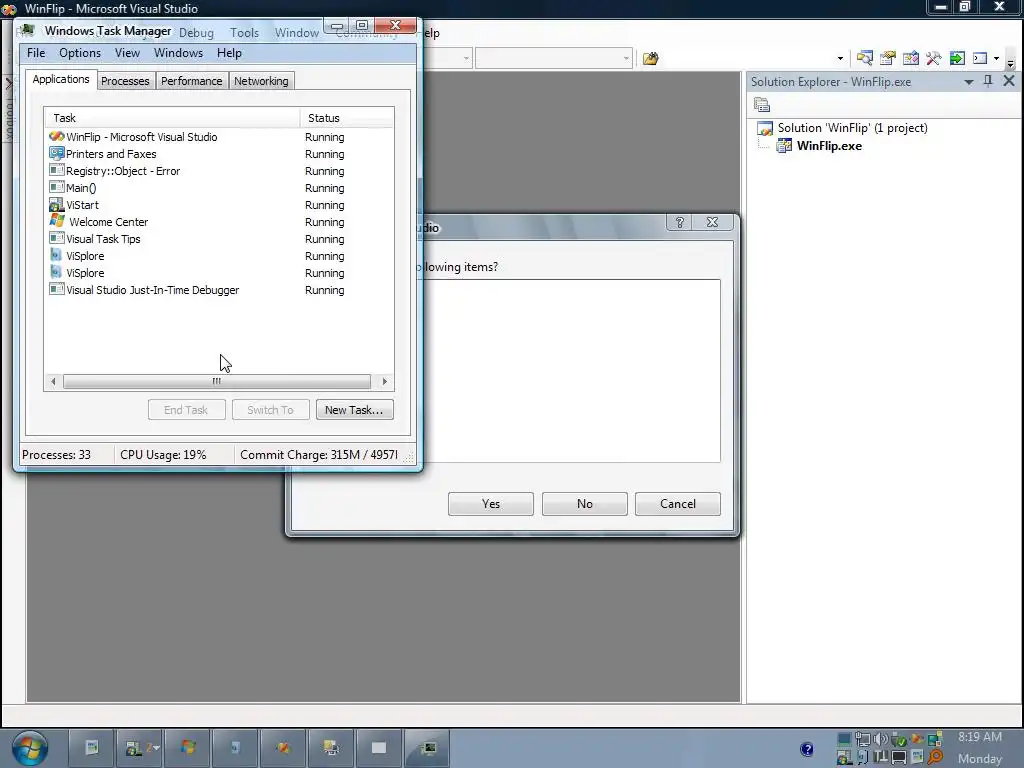Click the Windows Start orb
Image resolution: width=1024 pixels, height=768 pixels.
[30, 748]
